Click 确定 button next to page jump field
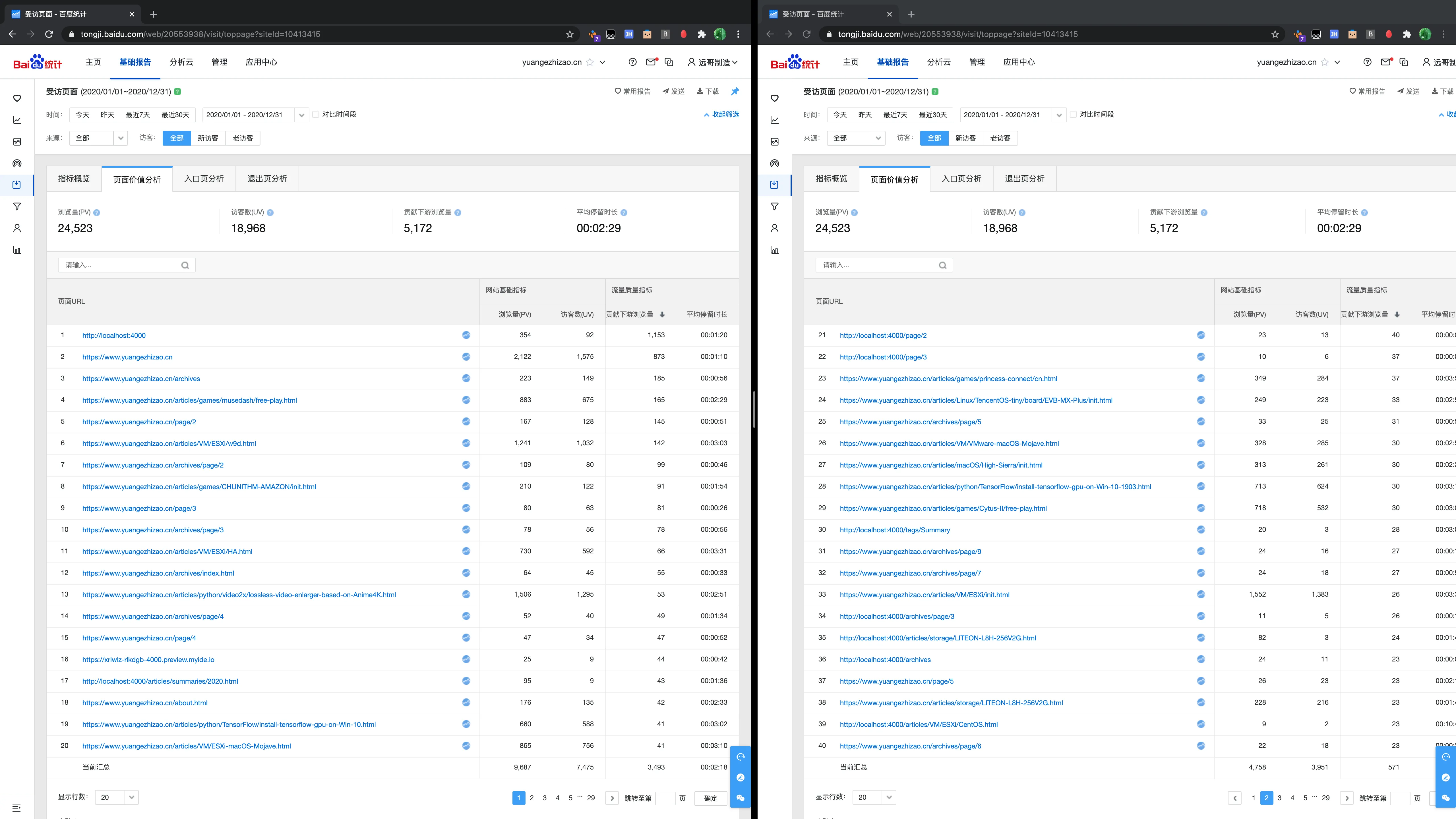This screenshot has height=819, width=1456. [710, 798]
